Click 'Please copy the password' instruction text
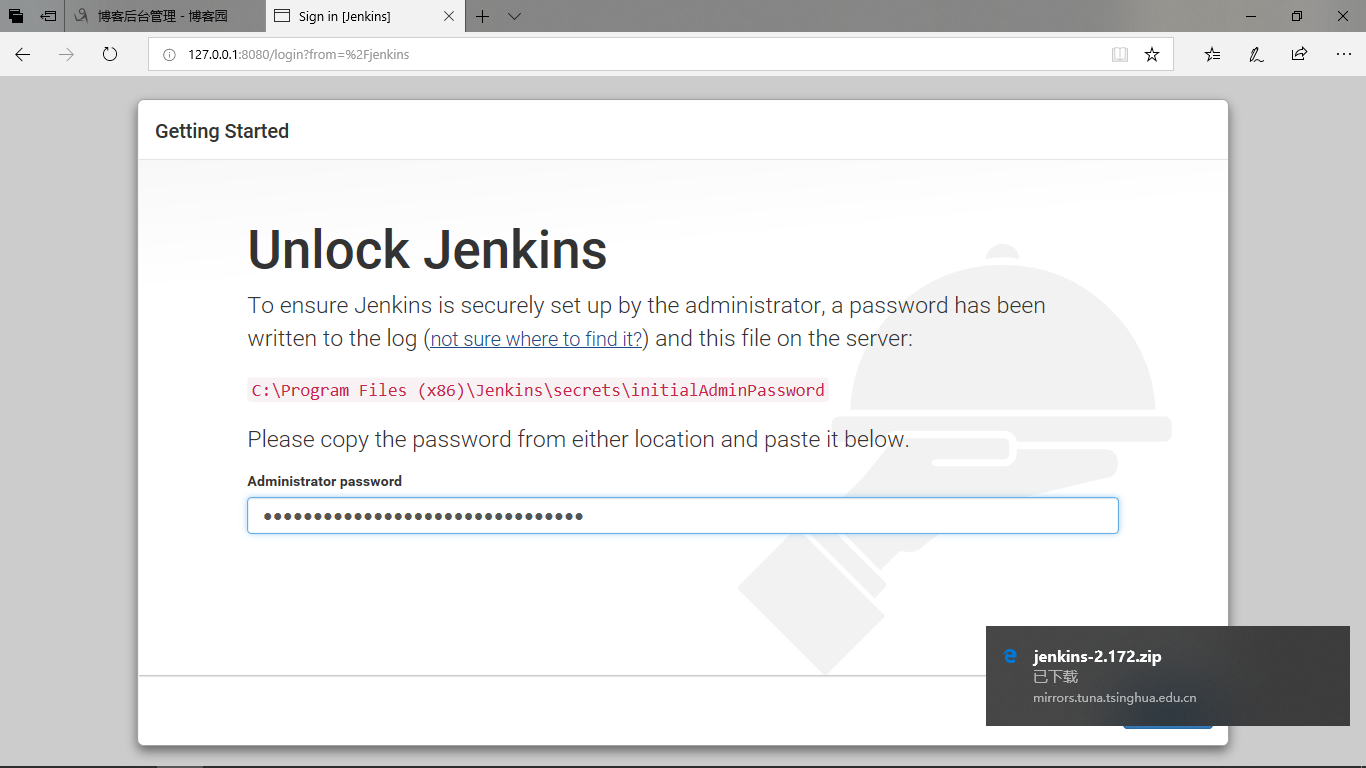The width and height of the screenshot is (1366, 768). pos(578,439)
